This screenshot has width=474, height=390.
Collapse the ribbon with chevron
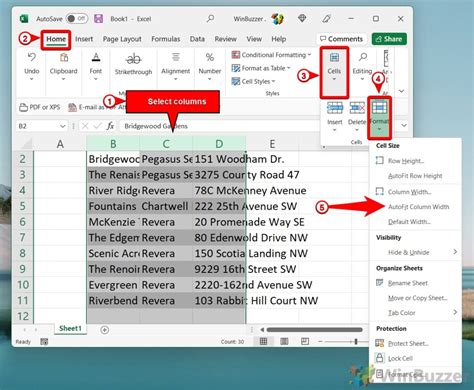pyautogui.click(x=401, y=91)
